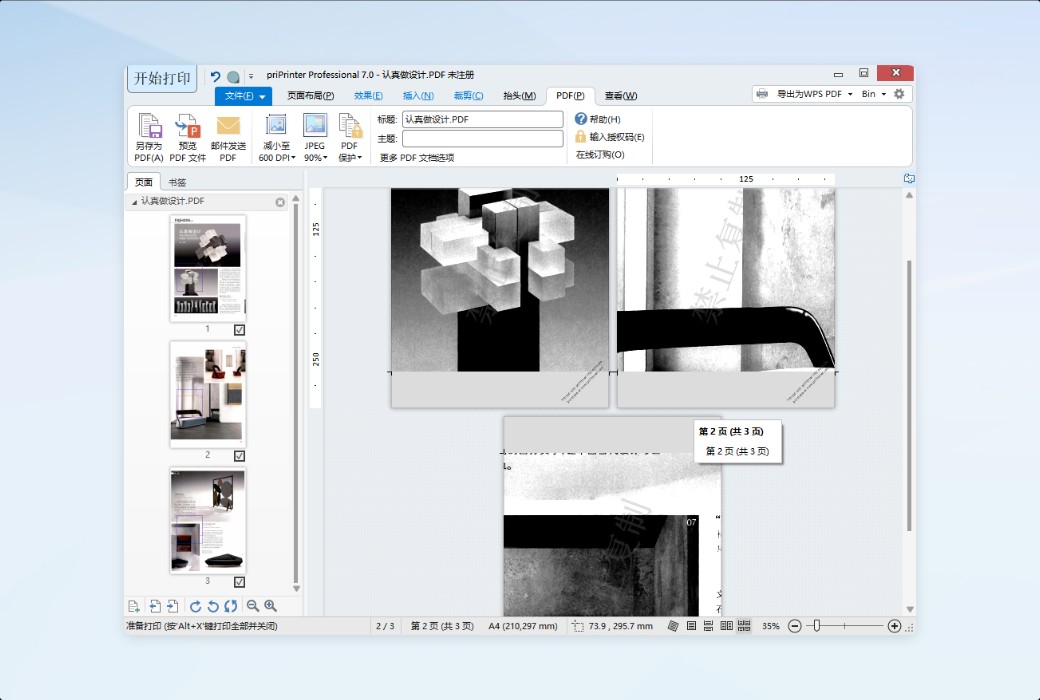Click the 3D view icon in status bar
This screenshot has height=700, width=1040.
tap(673, 626)
